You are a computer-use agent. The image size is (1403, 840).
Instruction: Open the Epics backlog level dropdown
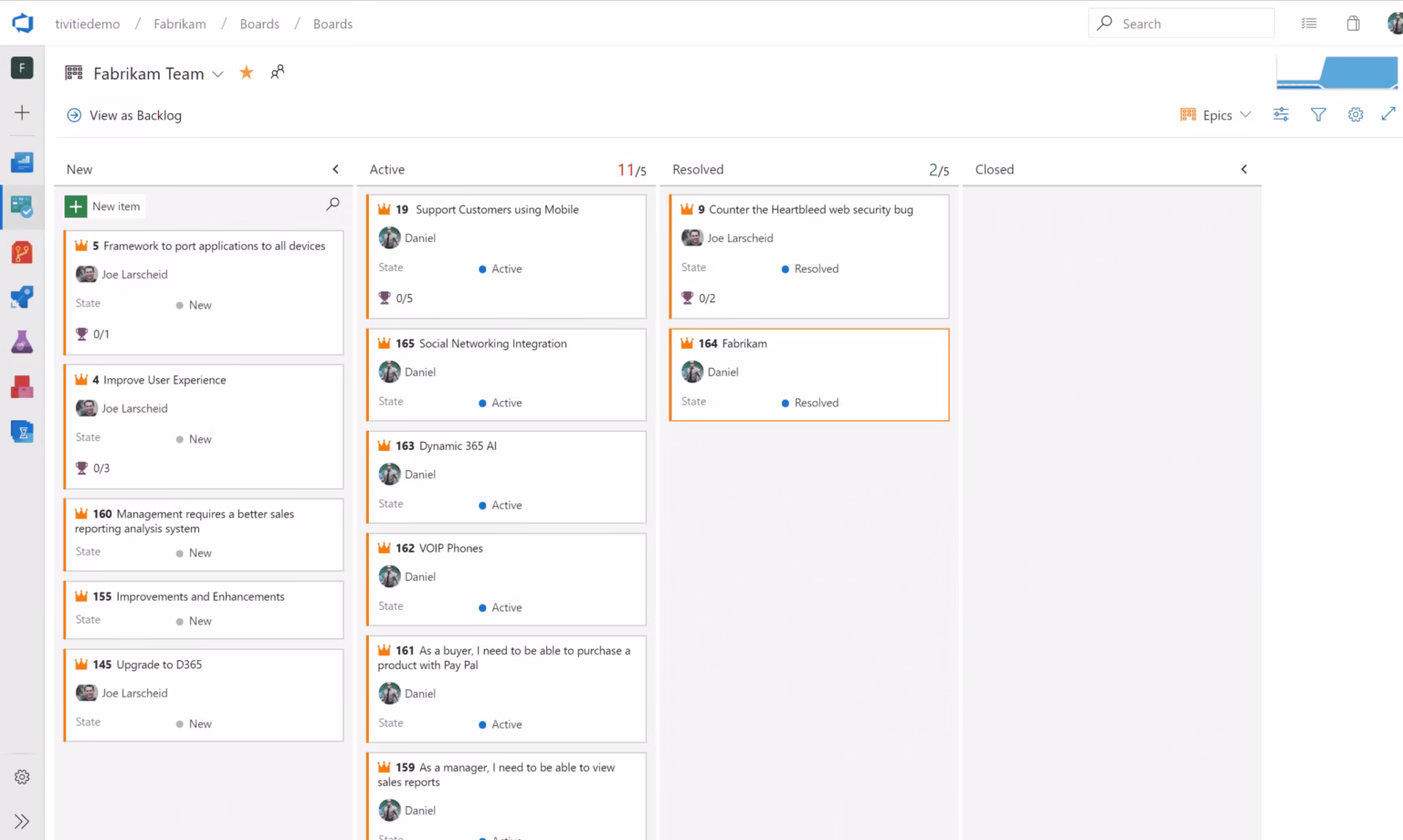pos(1215,115)
